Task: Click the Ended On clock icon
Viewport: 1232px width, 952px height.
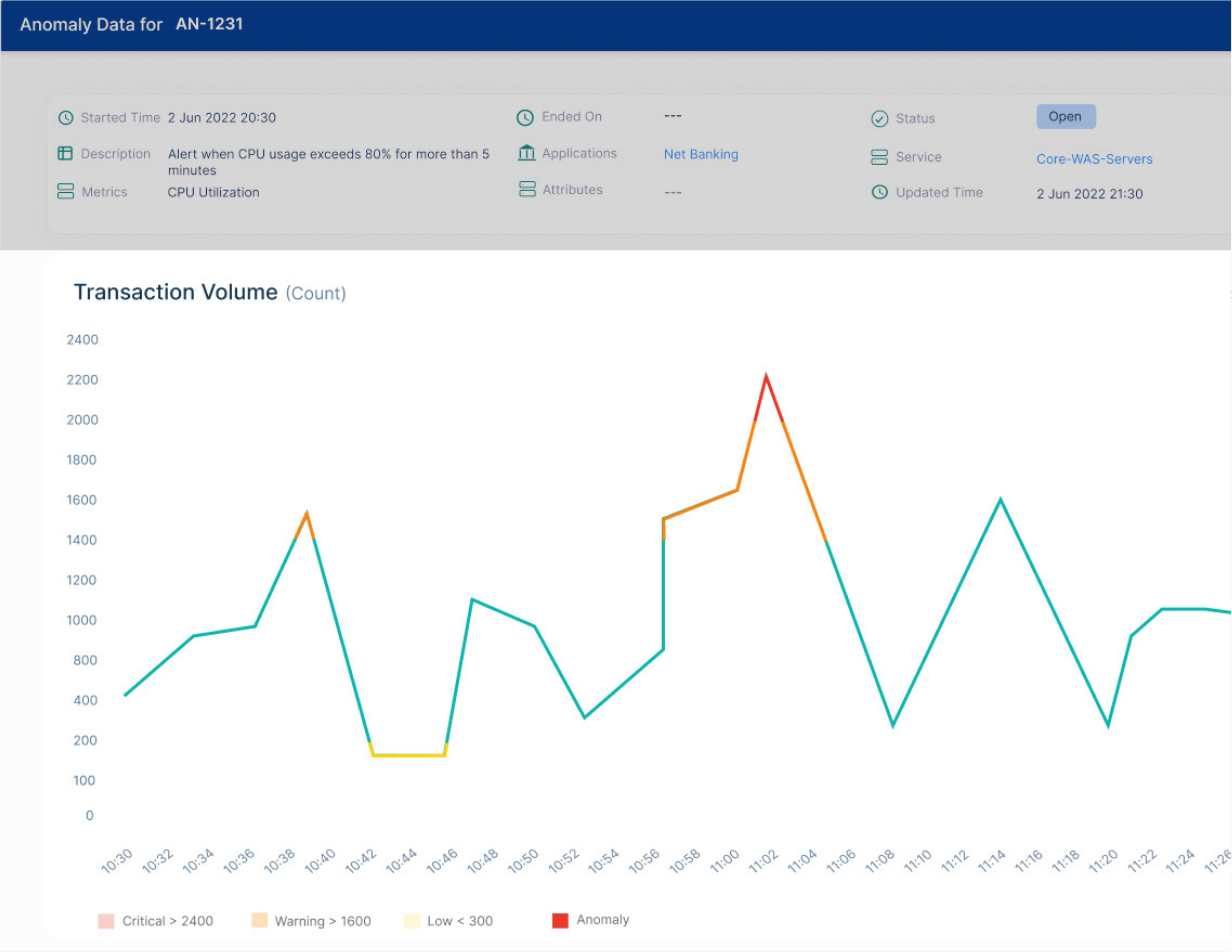Action: (526, 118)
